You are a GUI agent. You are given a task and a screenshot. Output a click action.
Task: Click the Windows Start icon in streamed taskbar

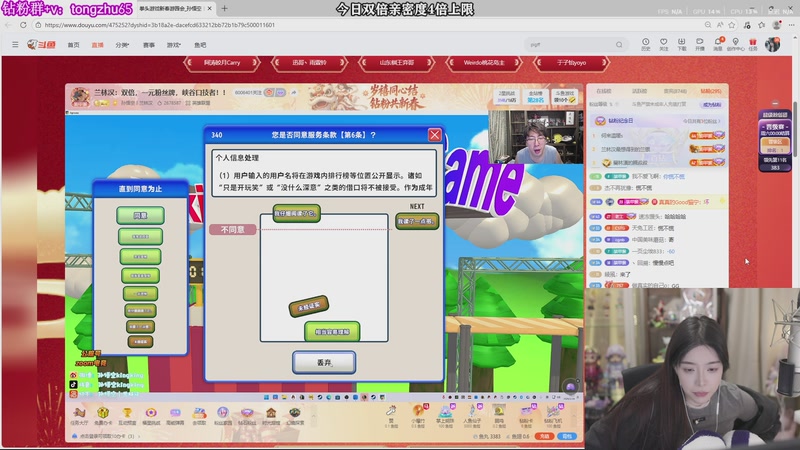[266, 397]
